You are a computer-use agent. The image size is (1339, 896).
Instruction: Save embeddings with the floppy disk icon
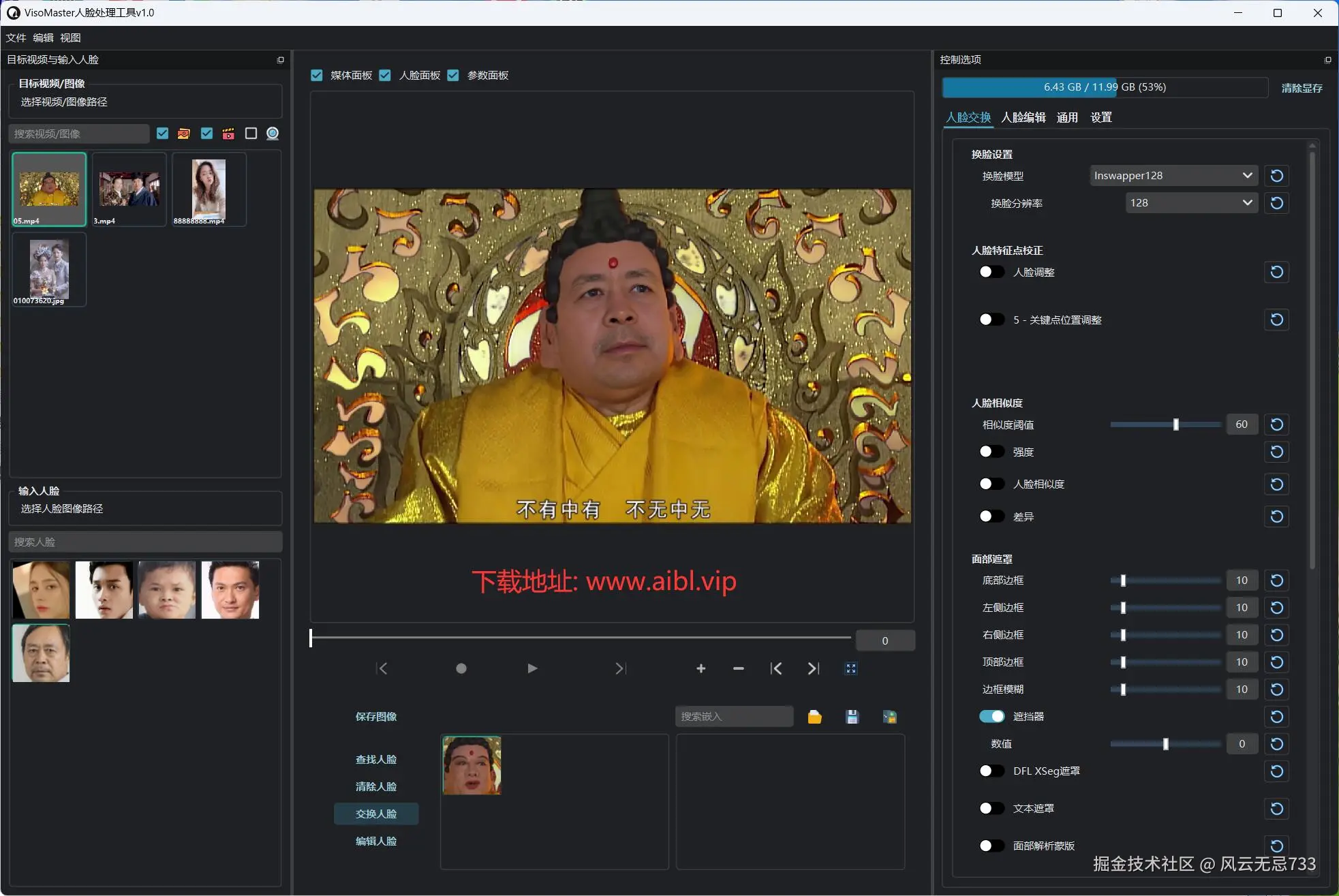pos(852,717)
